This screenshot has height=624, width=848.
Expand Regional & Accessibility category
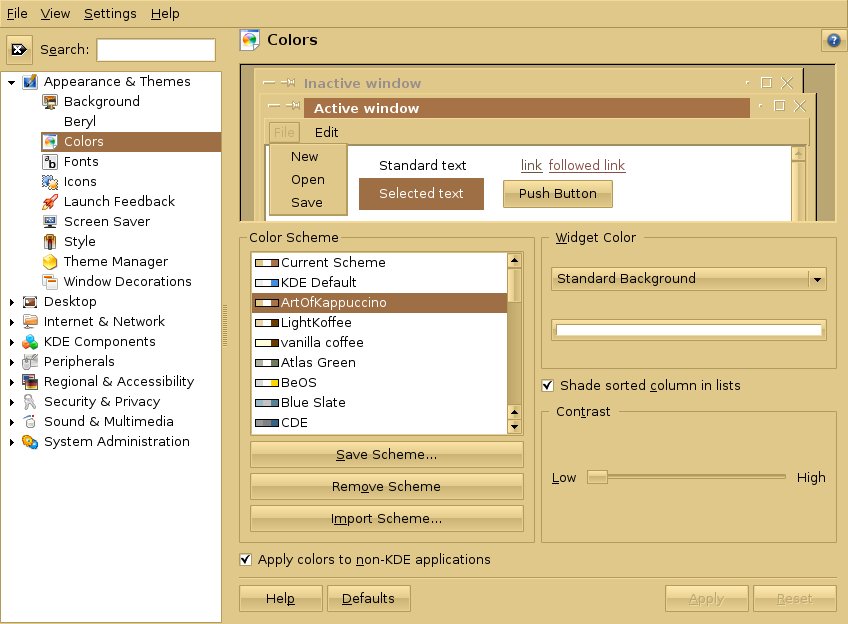(11, 382)
